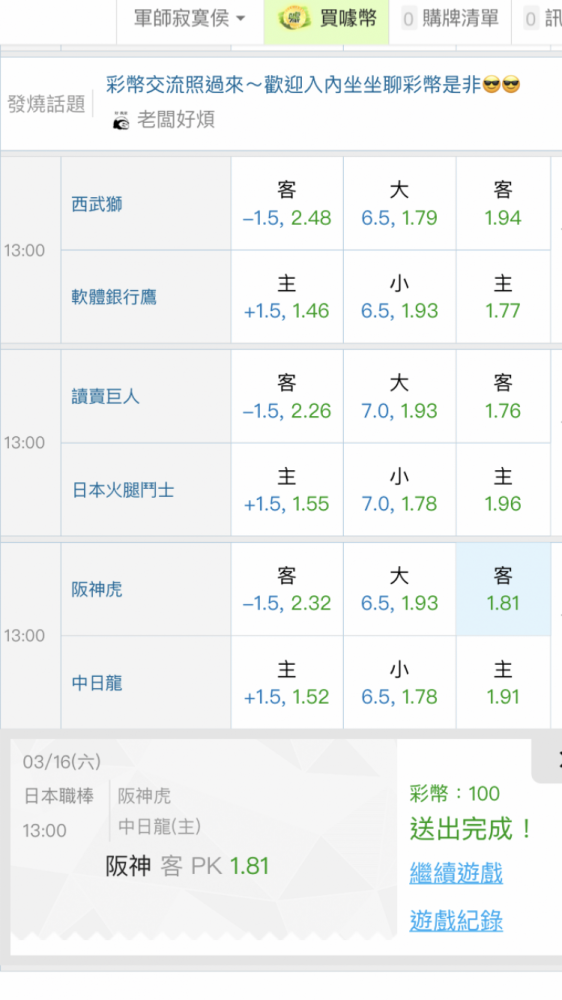The width and height of the screenshot is (562, 1000).
Task: Select 讀賣巨人 away odds 1.76
Action: click(503, 396)
